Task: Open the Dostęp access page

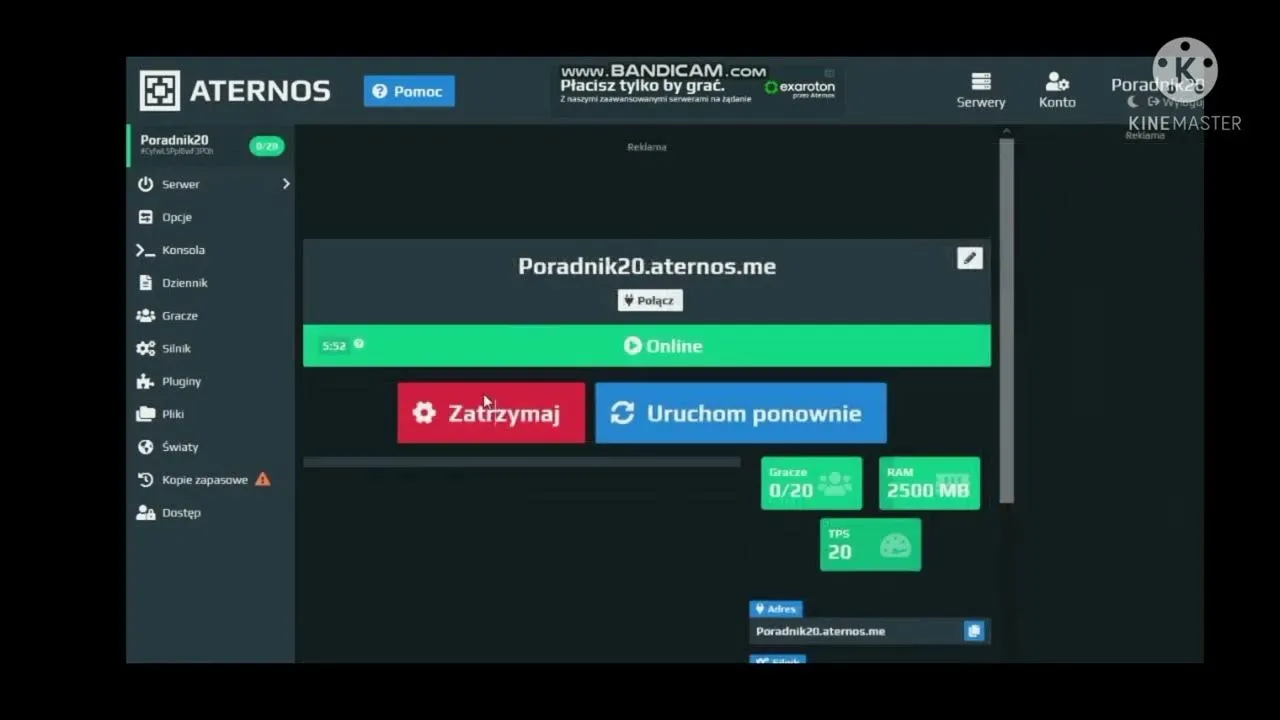Action: point(211,513)
